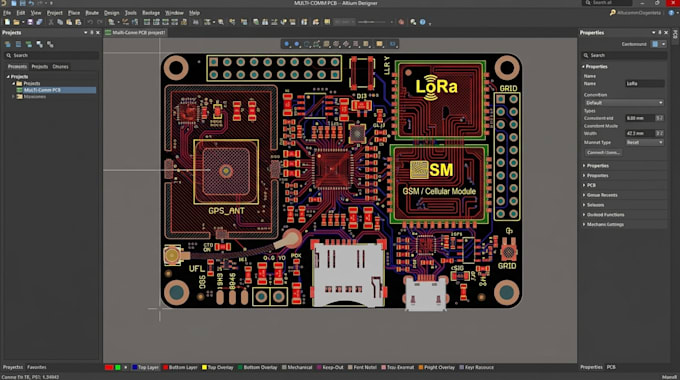Open the File menu
The image size is (680, 380).
[7, 13]
